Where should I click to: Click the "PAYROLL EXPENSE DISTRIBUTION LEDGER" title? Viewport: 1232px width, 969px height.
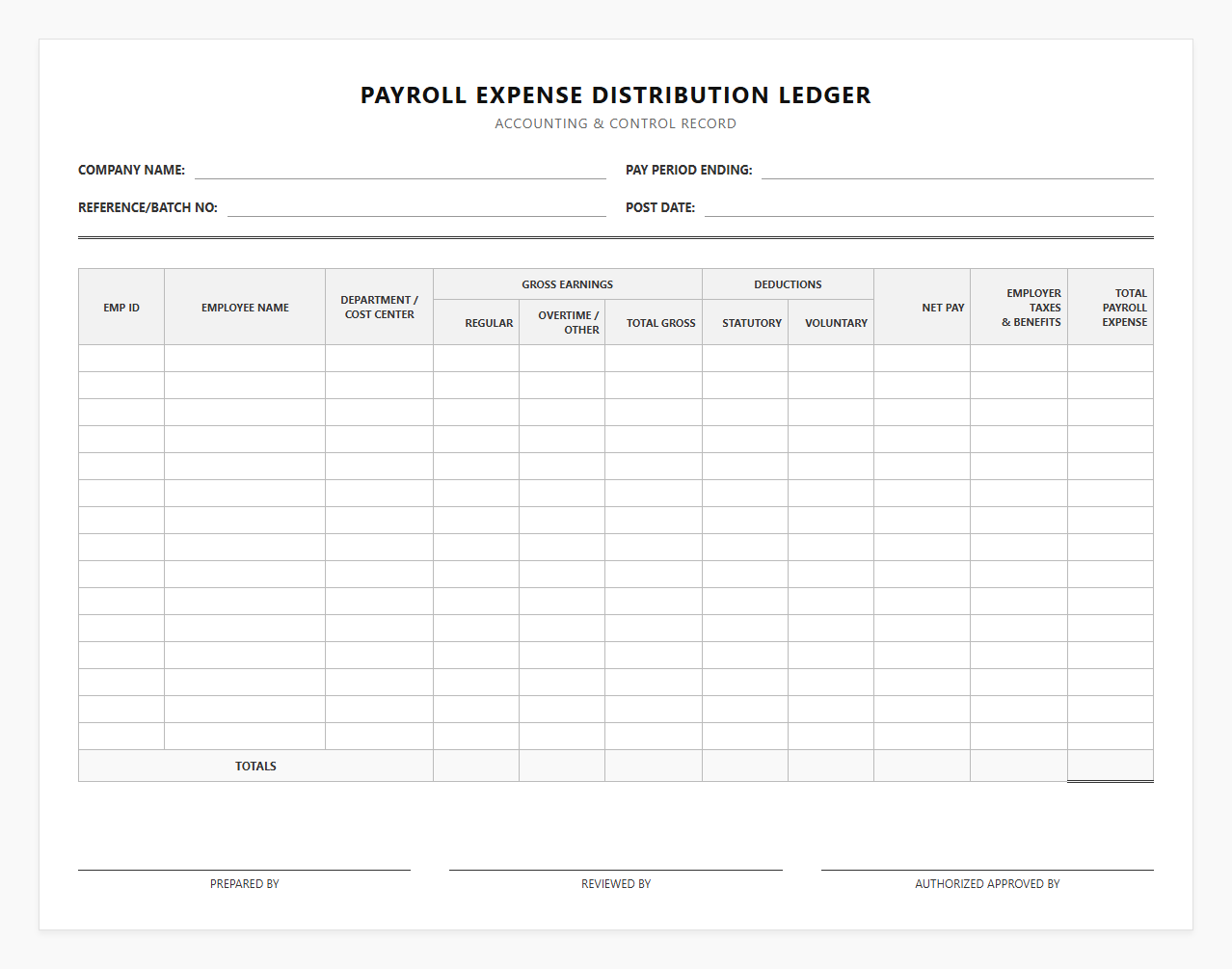pyautogui.click(x=616, y=95)
